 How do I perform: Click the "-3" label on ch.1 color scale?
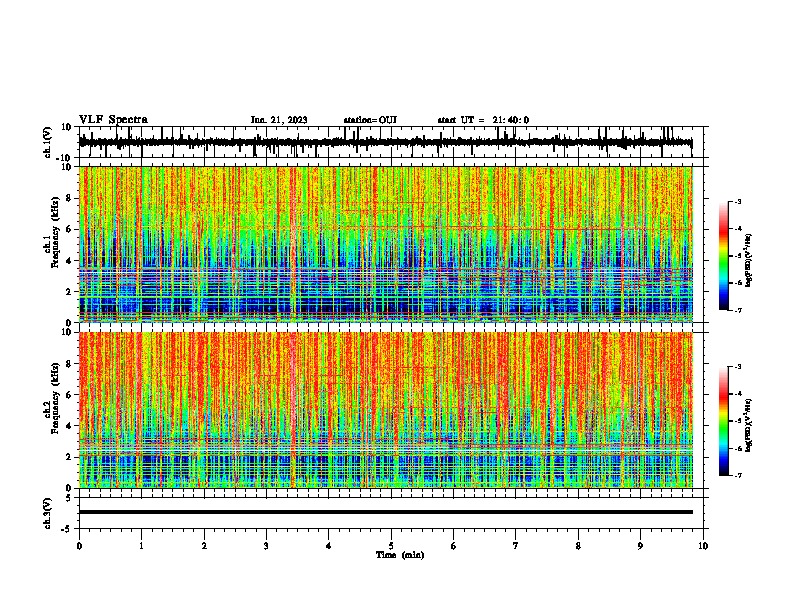pyautogui.click(x=737, y=201)
